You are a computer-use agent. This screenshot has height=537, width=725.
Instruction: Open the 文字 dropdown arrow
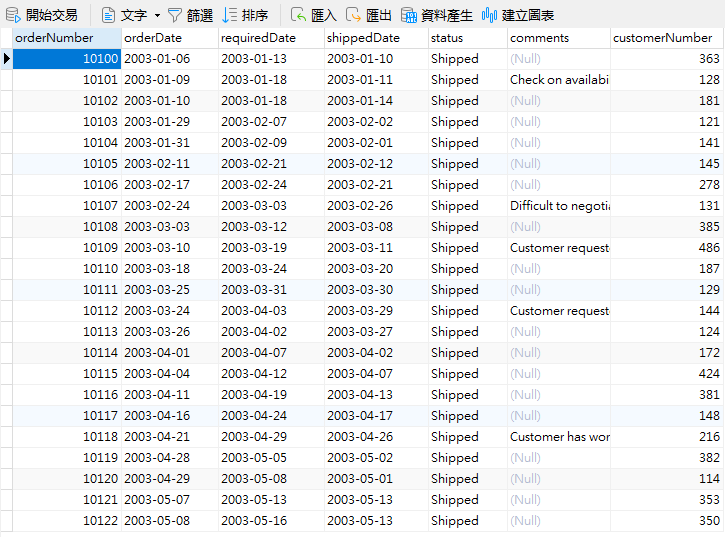click(x=157, y=16)
